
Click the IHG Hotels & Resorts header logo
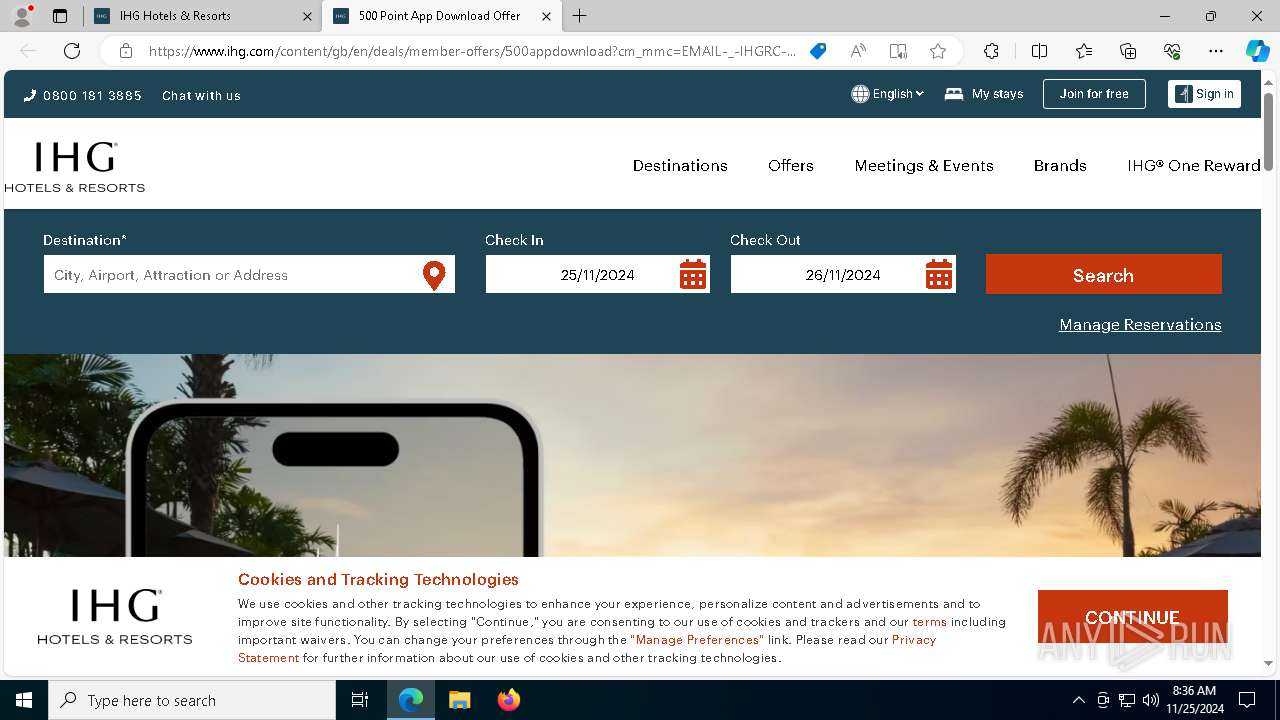click(75, 166)
